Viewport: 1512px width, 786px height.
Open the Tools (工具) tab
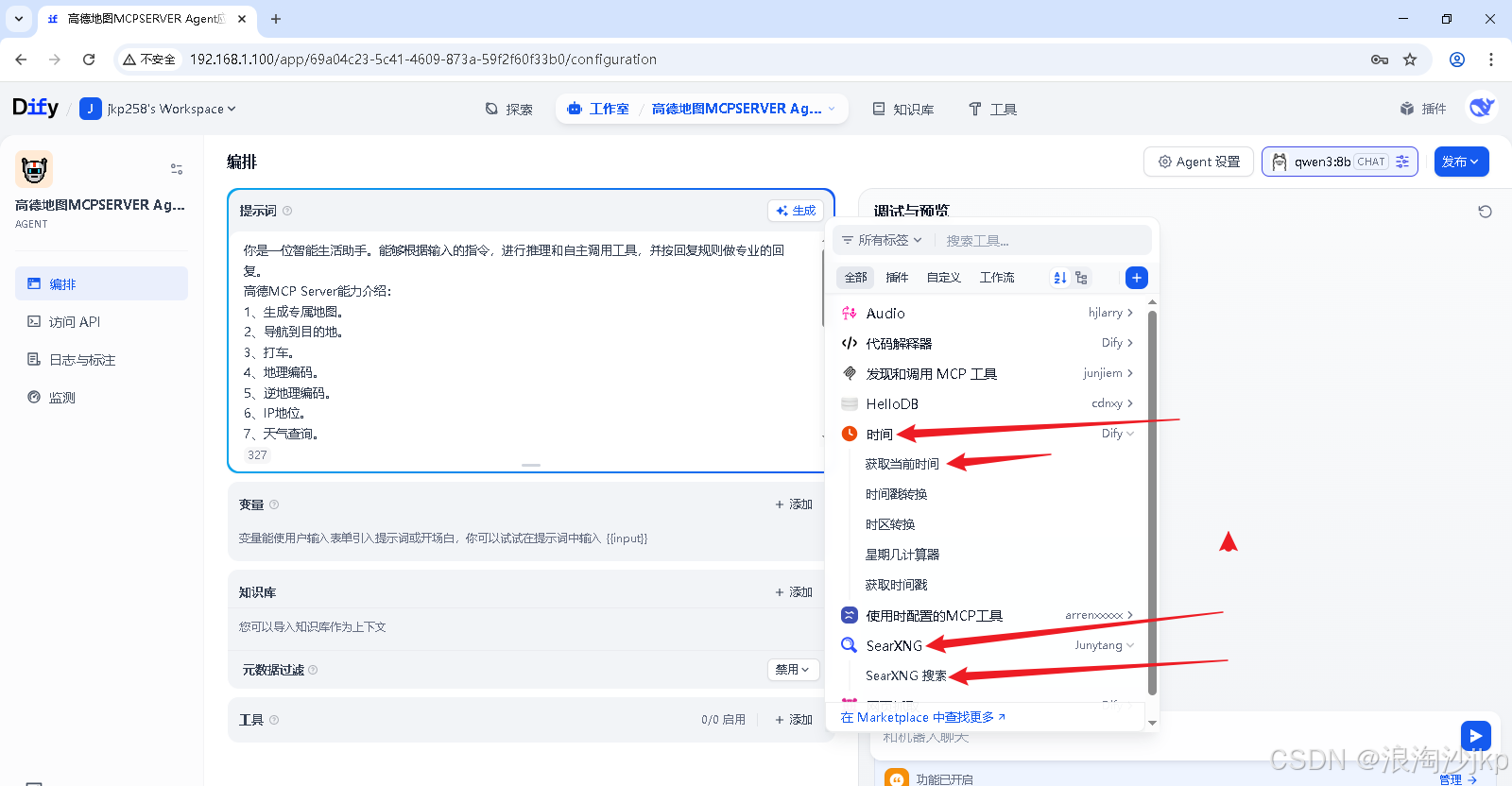[x=992, y=109]
